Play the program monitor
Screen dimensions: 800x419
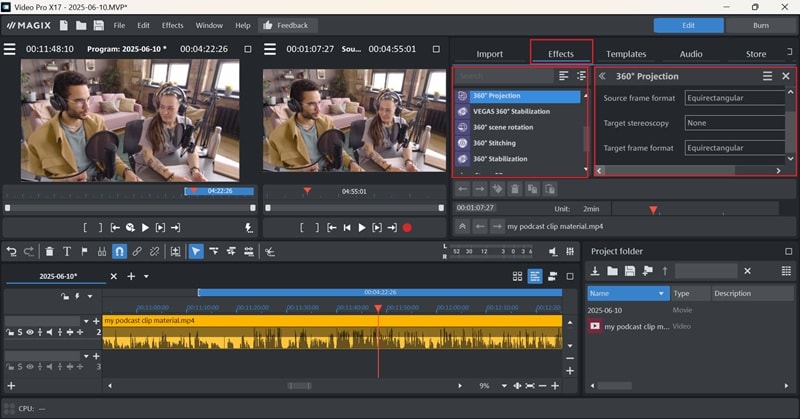(x=145, y=228)
